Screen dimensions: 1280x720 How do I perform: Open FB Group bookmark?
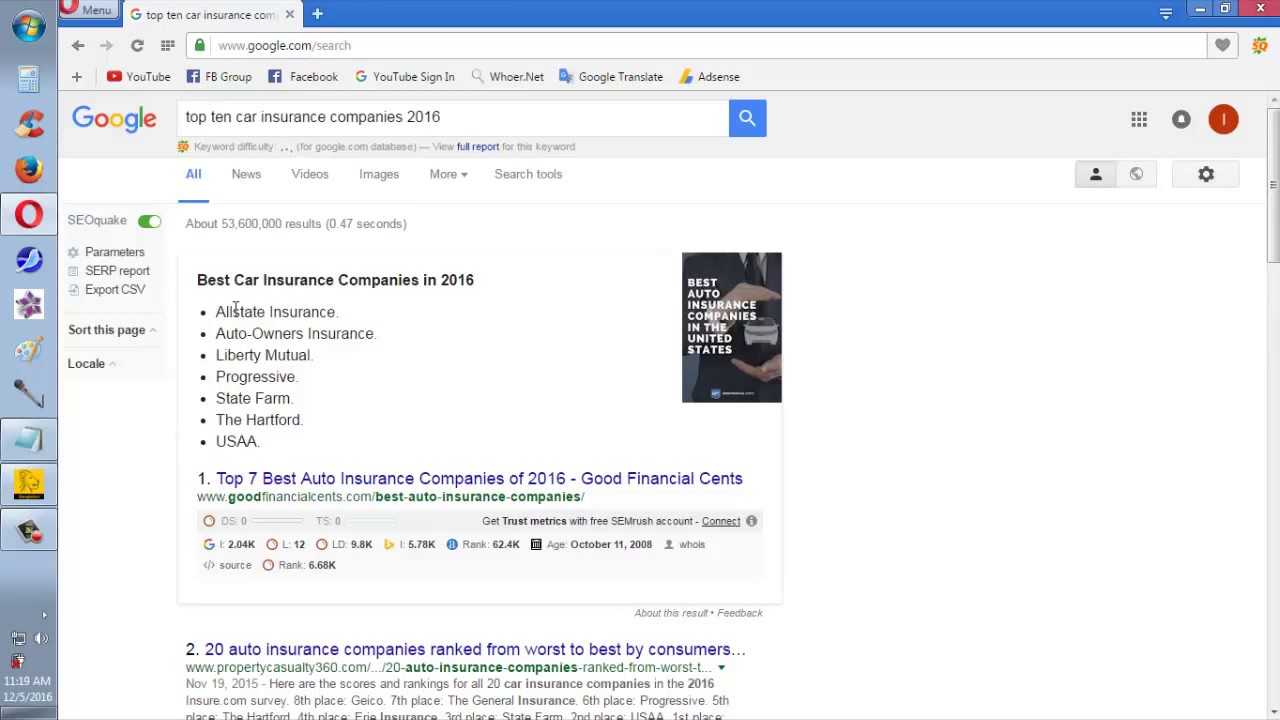(x=219, y=76)
